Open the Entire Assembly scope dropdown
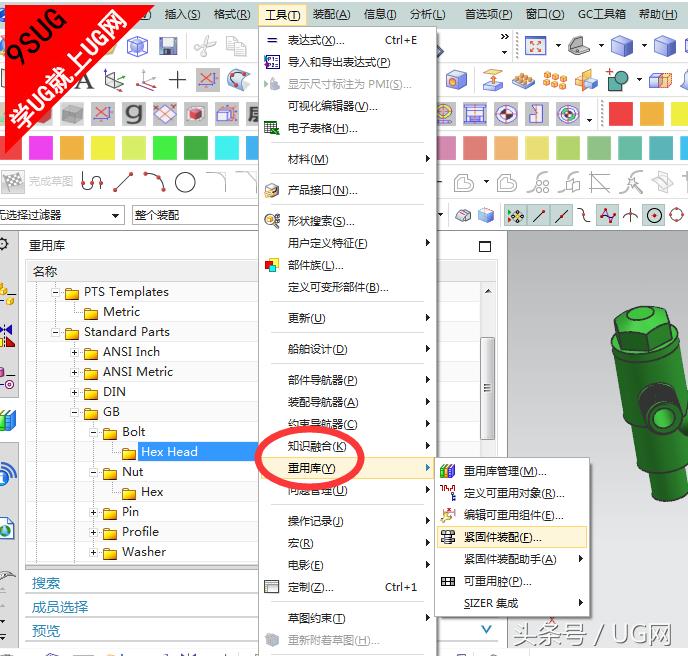The width and height of the screenshot is (688, 656). pos(195,215)
